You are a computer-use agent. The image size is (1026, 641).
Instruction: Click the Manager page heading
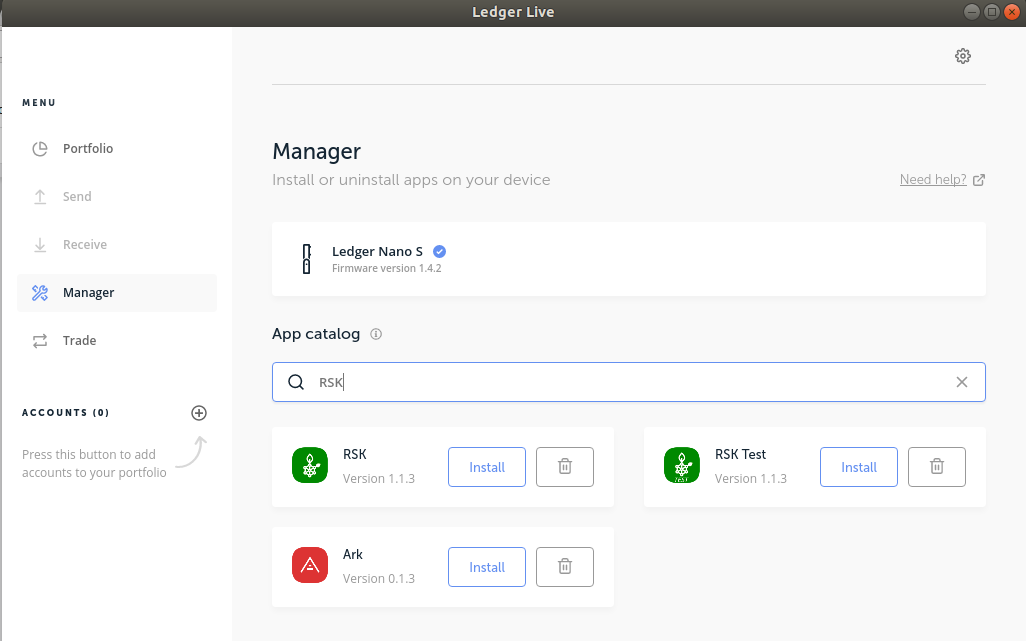click(x=317, y=151)
